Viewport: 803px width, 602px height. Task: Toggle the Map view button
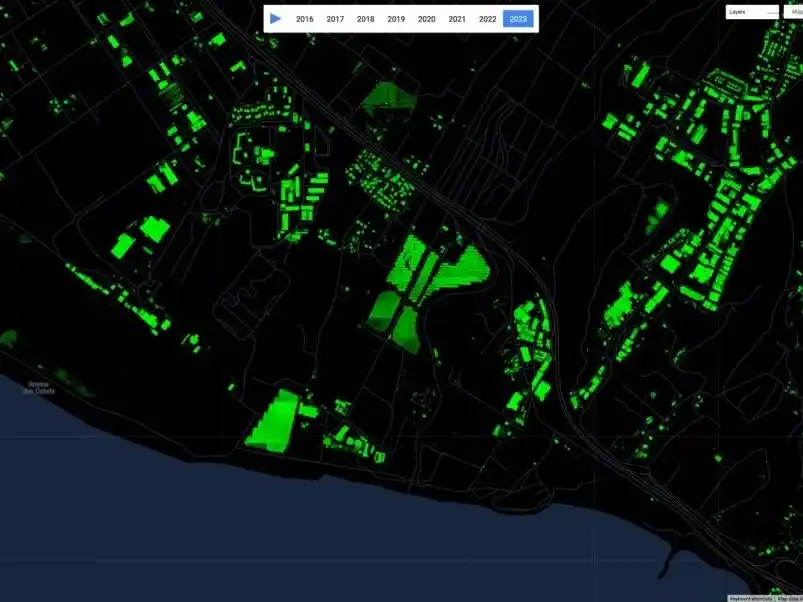click(796, 11)
